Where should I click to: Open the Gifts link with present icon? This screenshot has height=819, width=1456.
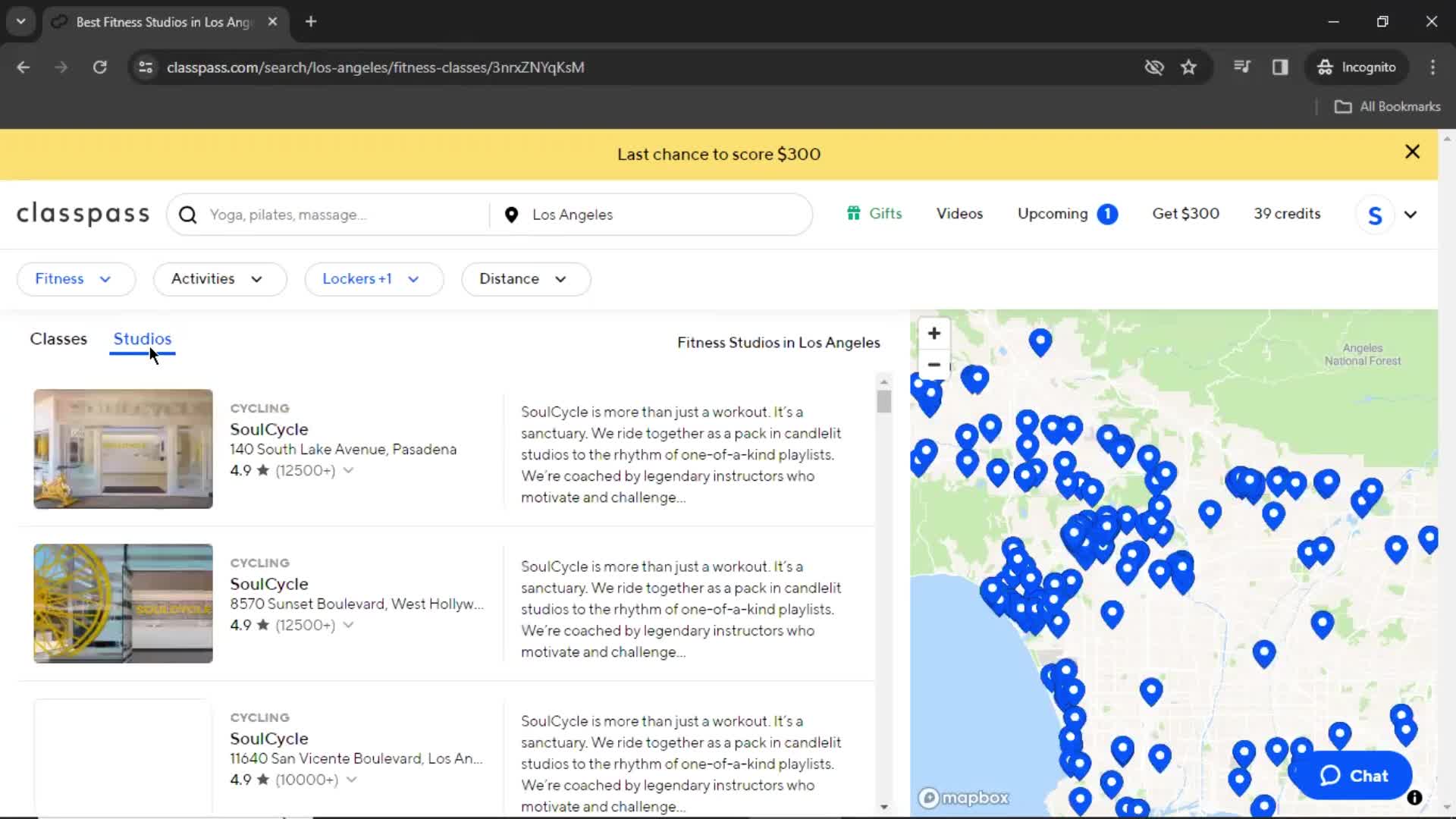click(874, 214)
